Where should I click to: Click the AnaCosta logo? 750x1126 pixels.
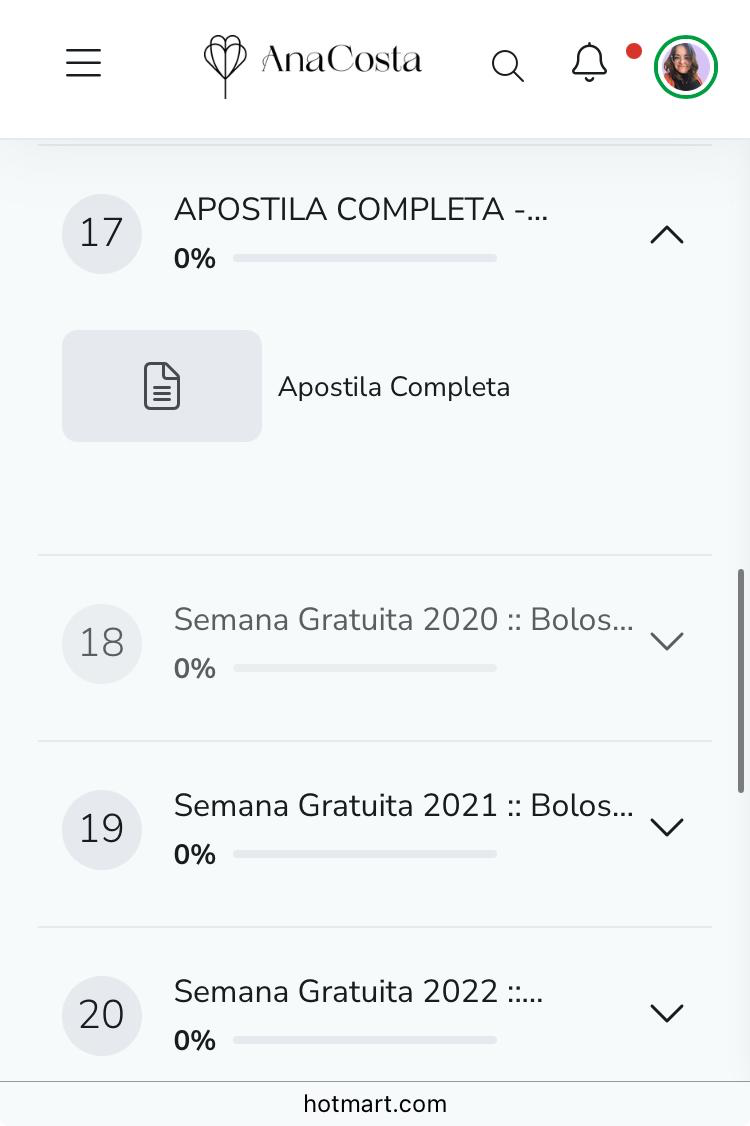[x=312, y=62]
